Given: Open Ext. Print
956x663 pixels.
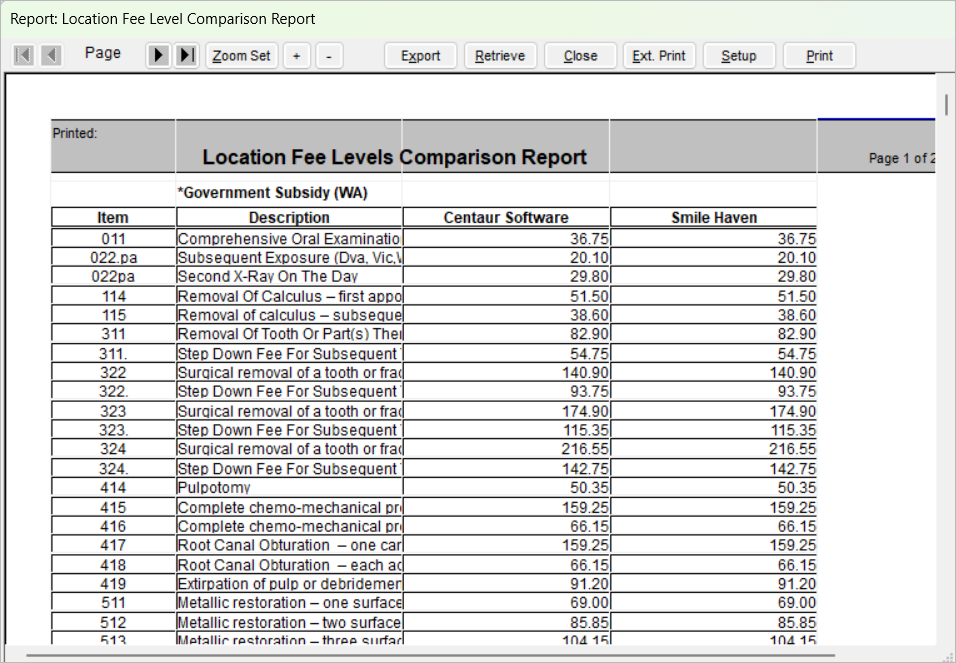Looking at the screenshot, I should point(659,56).
